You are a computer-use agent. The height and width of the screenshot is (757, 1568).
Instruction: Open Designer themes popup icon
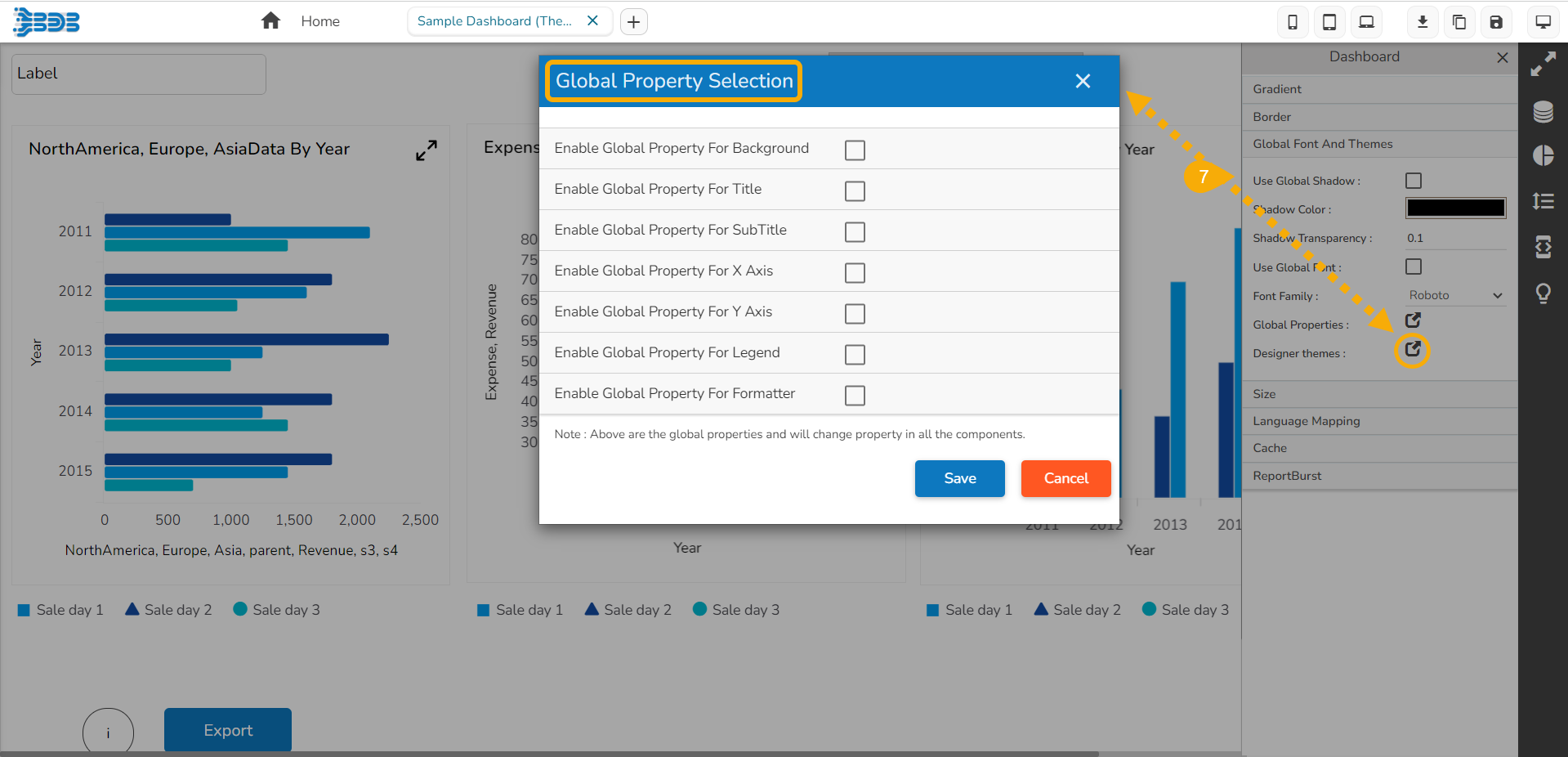click(x=1413, y=350)
